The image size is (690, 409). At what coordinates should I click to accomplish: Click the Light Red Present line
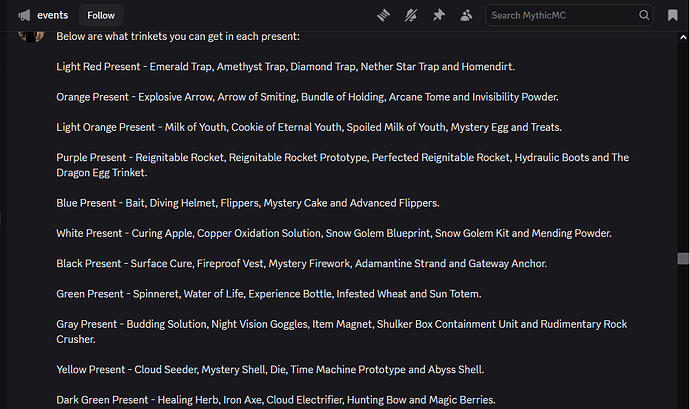coord(285,66)
